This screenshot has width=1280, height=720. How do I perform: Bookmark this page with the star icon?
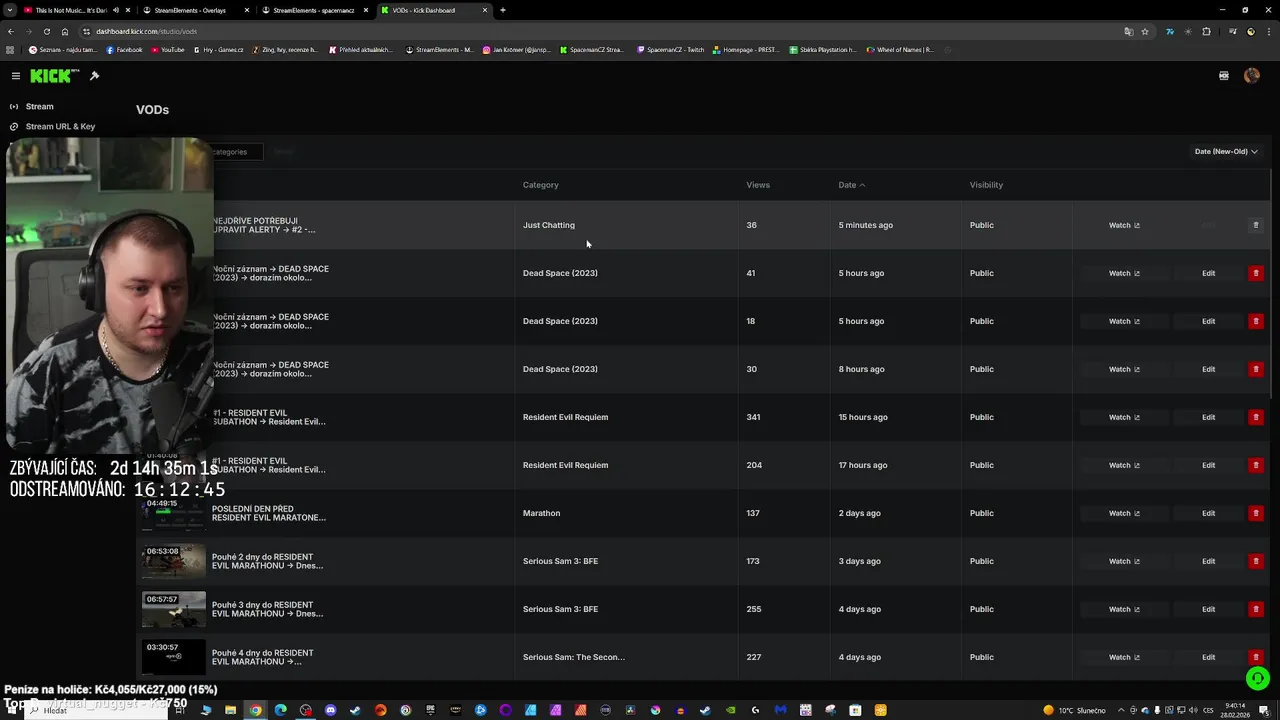click(1145, 31)
